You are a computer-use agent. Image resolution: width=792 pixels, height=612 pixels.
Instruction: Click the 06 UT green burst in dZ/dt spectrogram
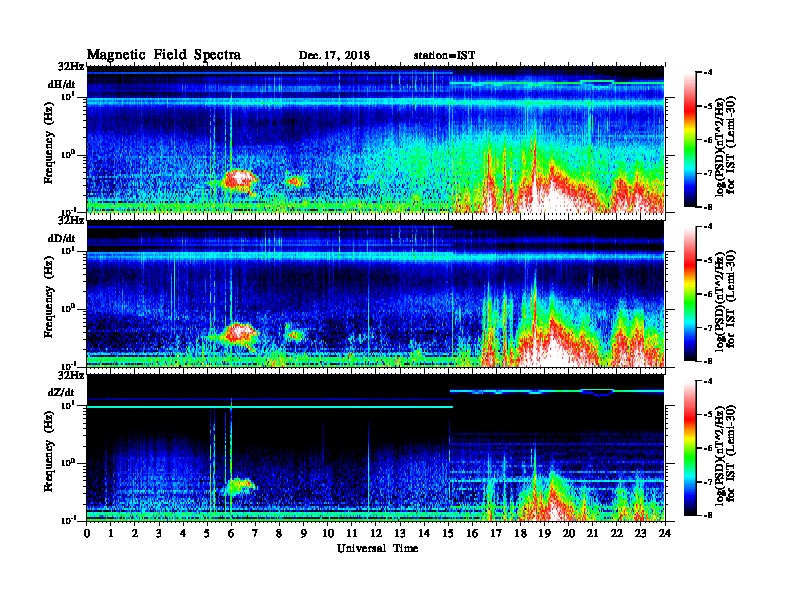tap(239, 486)
